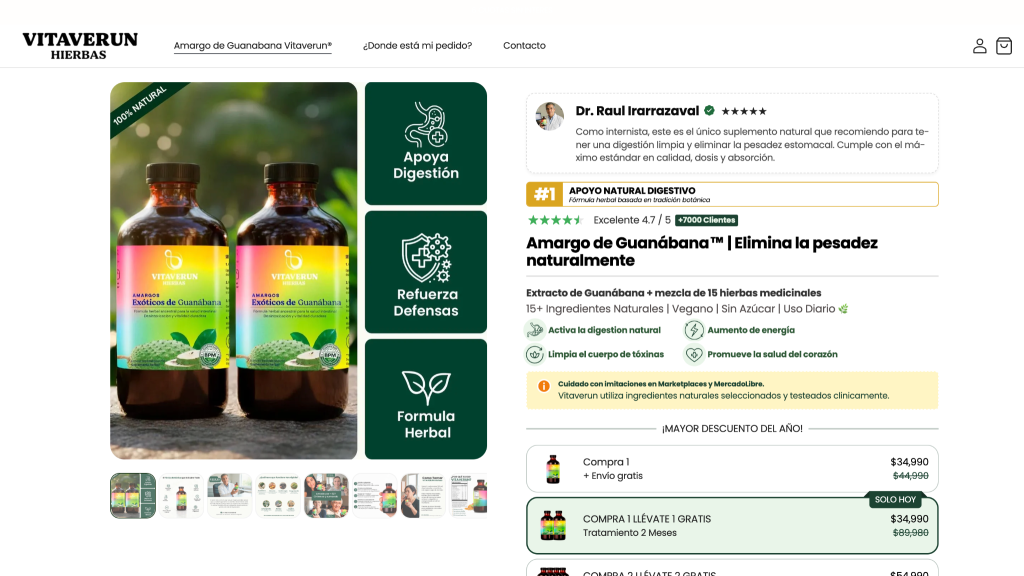Open the user account icon
The height and width of the screenshot is (576, 1024).
coord(979,46)
